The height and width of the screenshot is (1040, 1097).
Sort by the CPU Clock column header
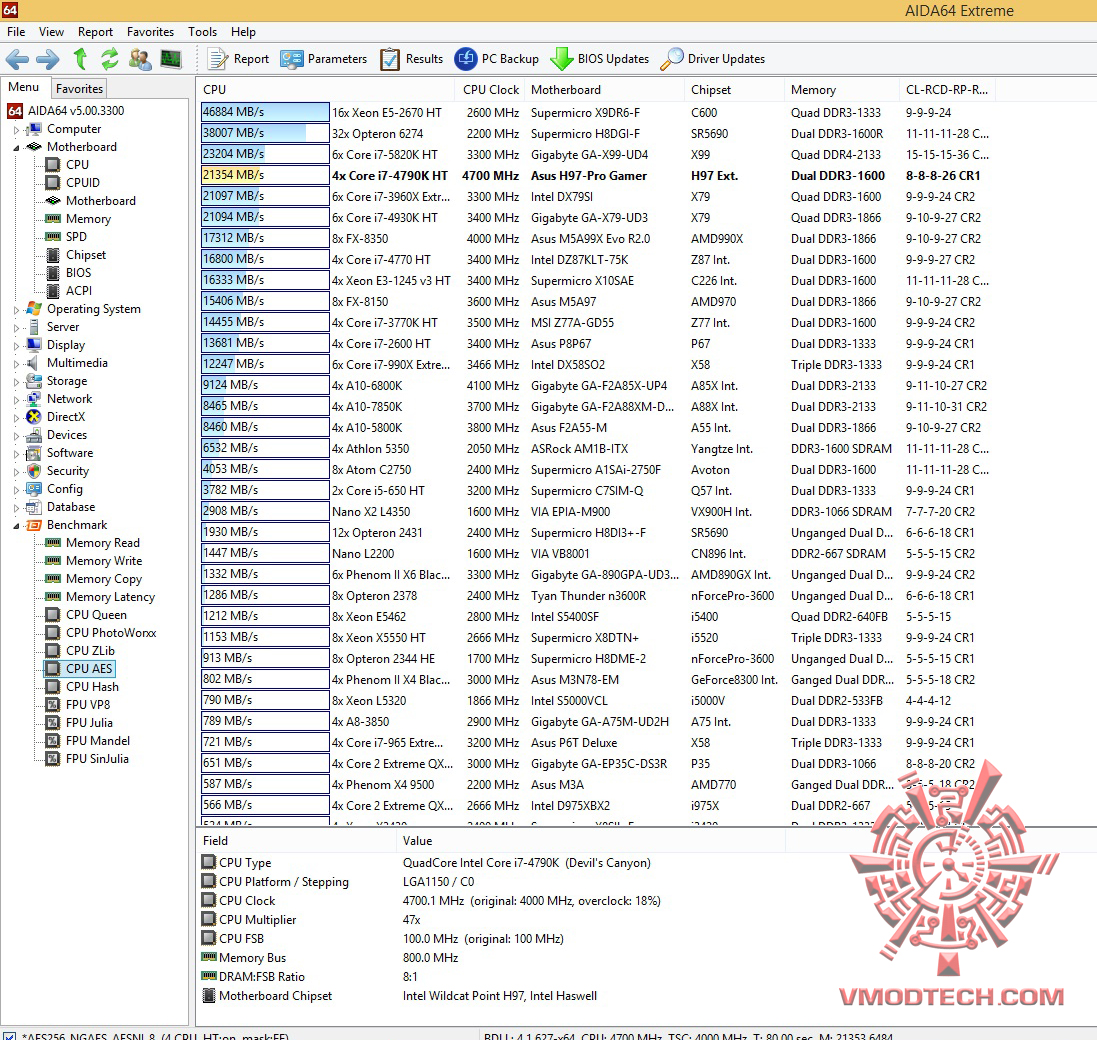point(490,90)
